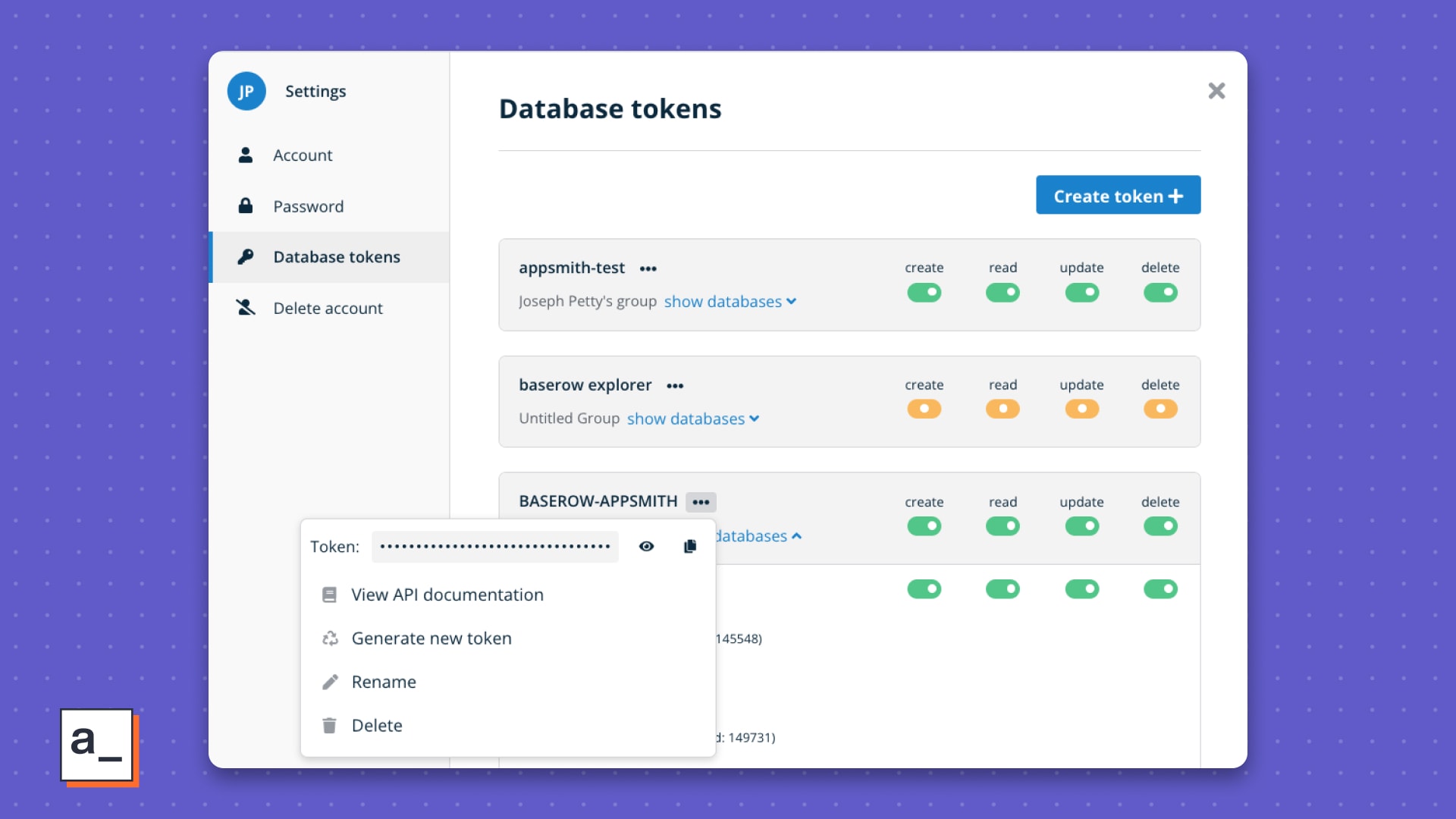
Task: Expand show databases under baserow explorer
Action: [x=692, y=419]
